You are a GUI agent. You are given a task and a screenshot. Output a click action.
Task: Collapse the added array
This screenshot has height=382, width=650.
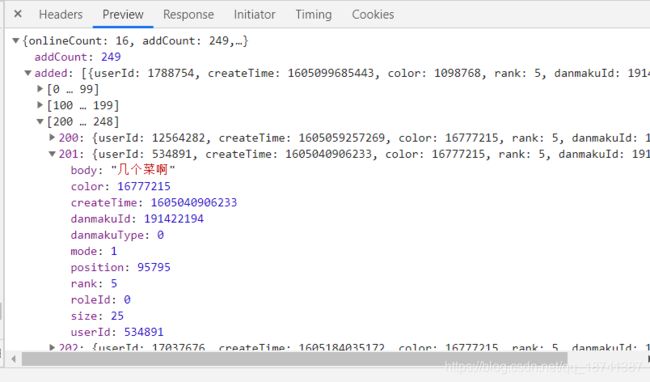tap(28, 73)
